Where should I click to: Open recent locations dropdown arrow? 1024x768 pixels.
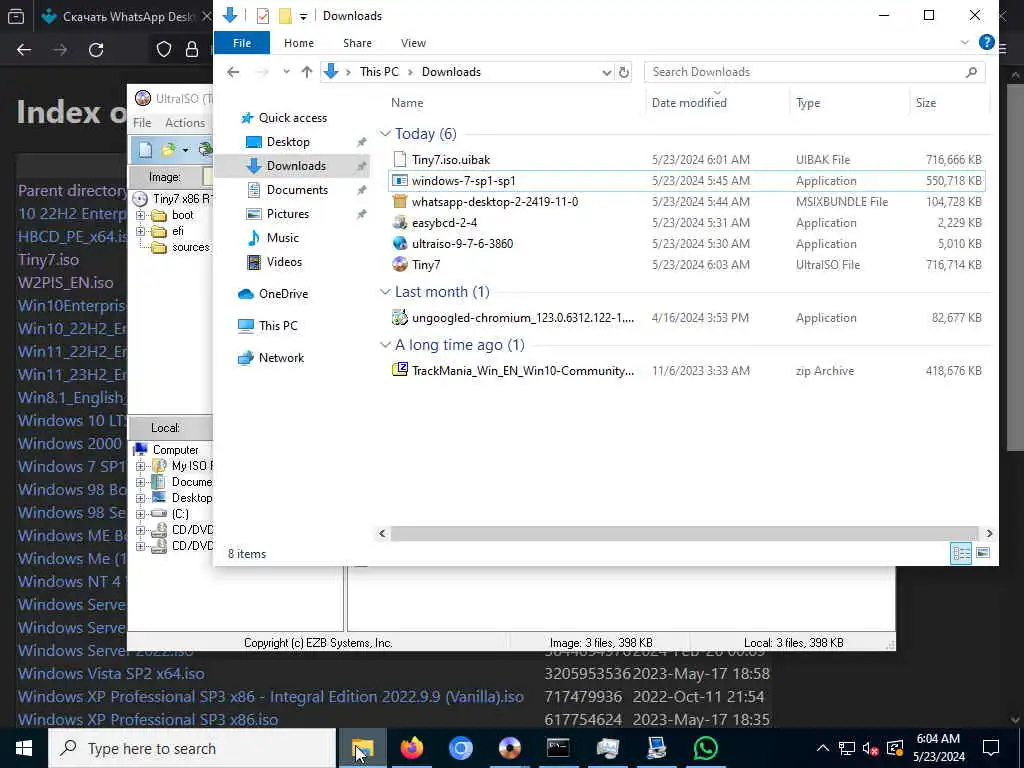tap(286, 72)
